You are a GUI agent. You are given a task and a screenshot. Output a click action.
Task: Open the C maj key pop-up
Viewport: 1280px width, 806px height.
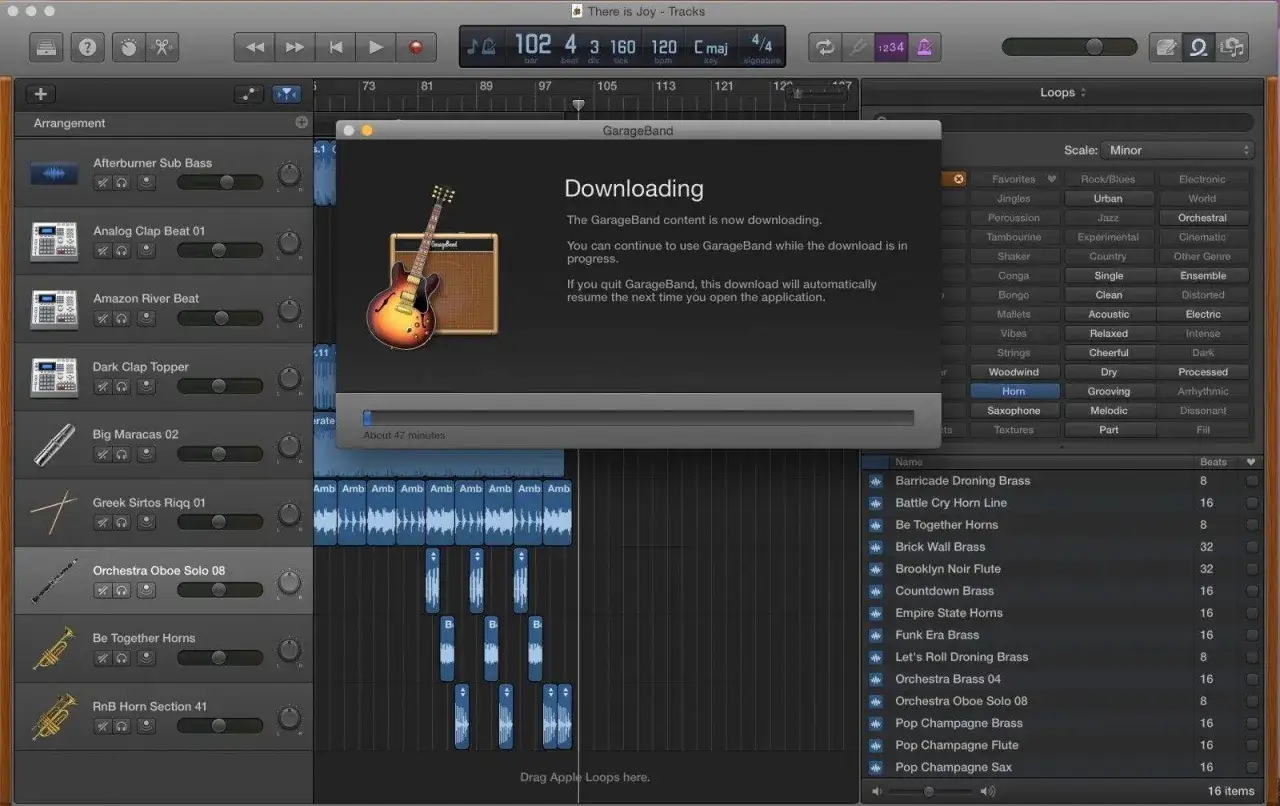(711, 46)
